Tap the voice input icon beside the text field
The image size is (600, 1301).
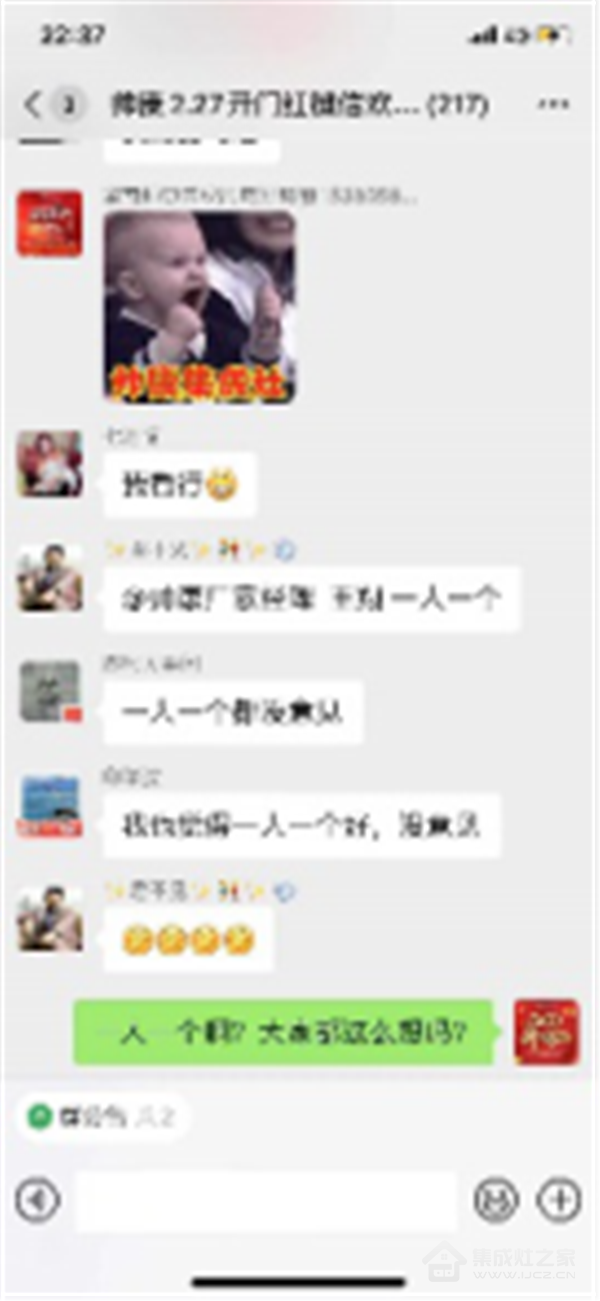coord(38,1199)
